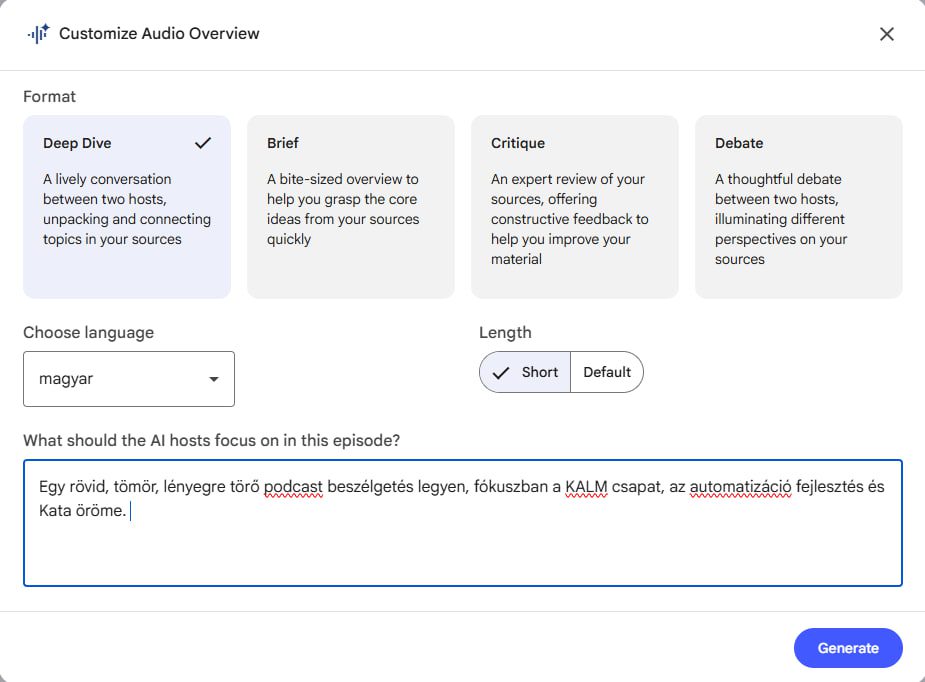Viewport: 925px width, 682px height.
Task: Click the 'Customize Audio Overview' title
Action: pyautogui.click(x=159, y=34)
